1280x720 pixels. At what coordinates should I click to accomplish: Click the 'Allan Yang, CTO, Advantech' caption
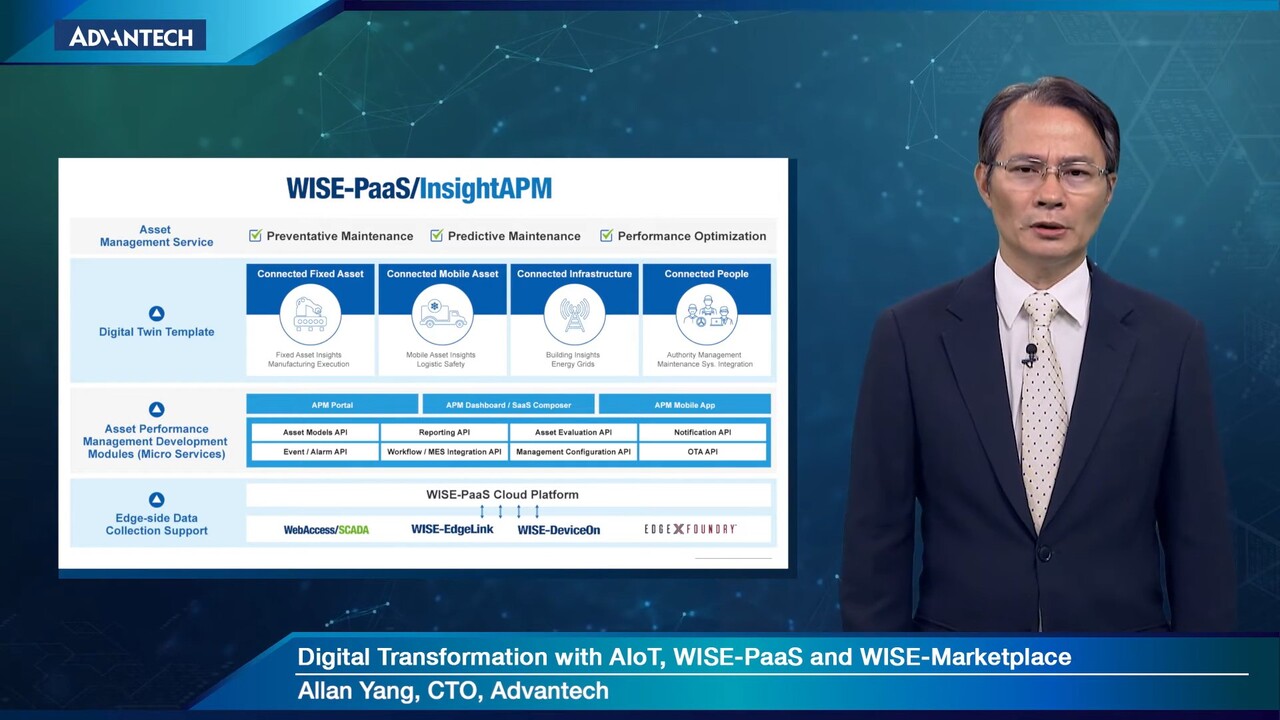pyautogui.click(x=453, y=691)
